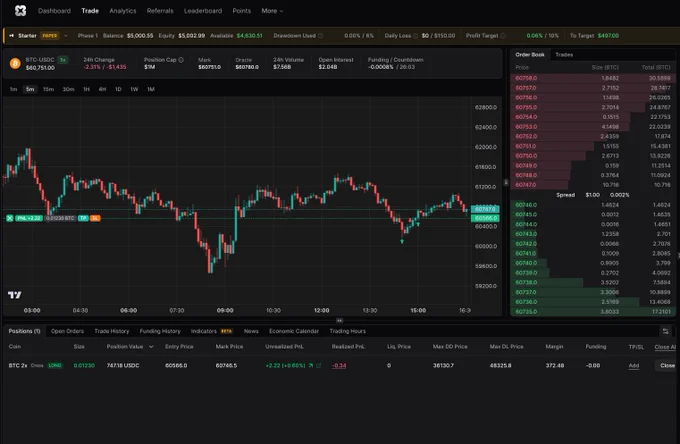Select the 1D timeframe
This screenshot has height=444, width=680.
(x=118, y=89)
